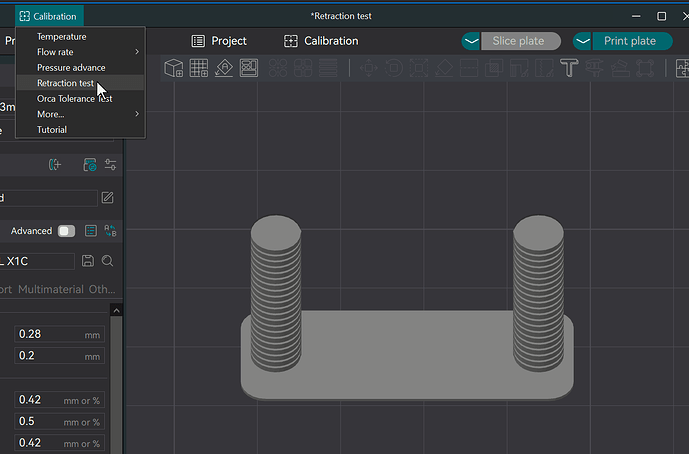Open the process preset combo ending X1C

(x=37, y=261)
